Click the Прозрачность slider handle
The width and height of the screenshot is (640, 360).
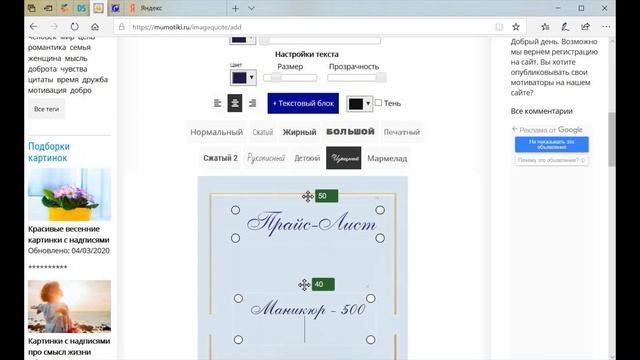(381, 77)
